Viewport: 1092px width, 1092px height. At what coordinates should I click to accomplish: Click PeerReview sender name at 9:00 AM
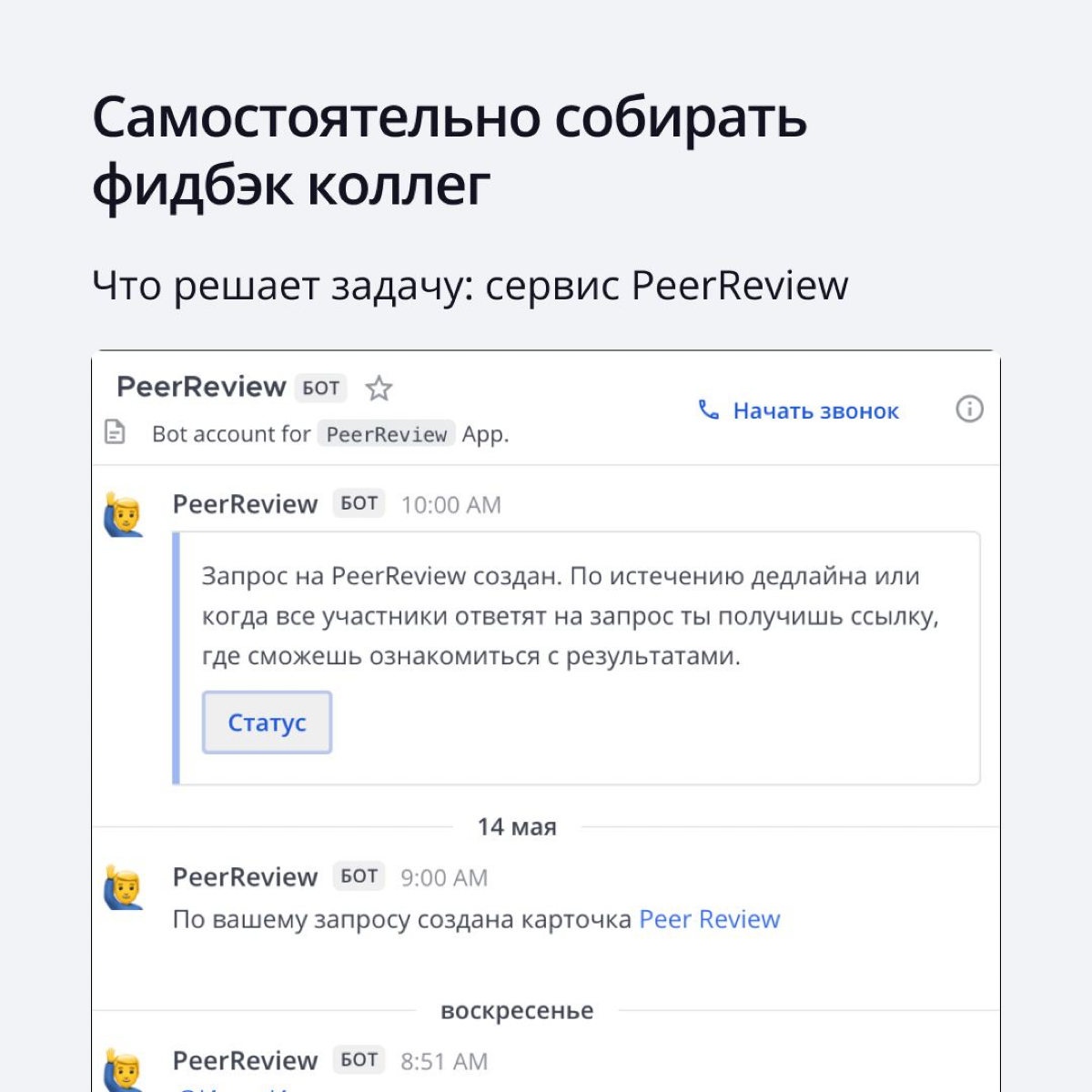pyautogui.click(x=245, y=877)
